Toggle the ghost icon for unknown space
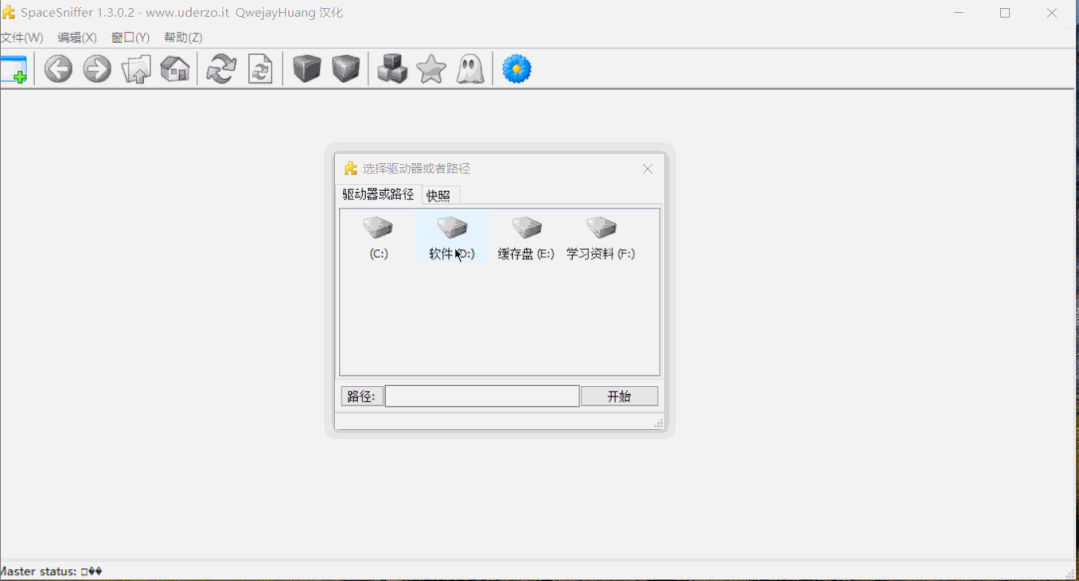1079x581 pixels. [x=470, y=68]
